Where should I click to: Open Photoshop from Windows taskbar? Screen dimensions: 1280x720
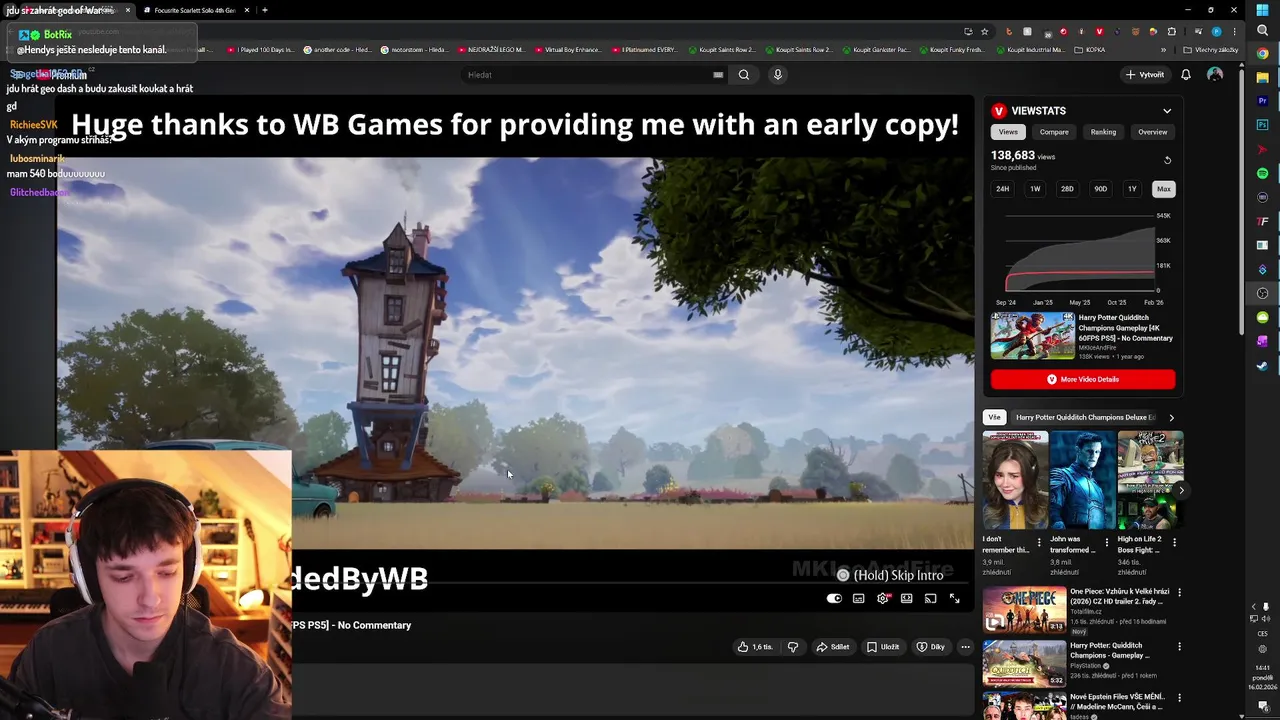[1262, 125]
